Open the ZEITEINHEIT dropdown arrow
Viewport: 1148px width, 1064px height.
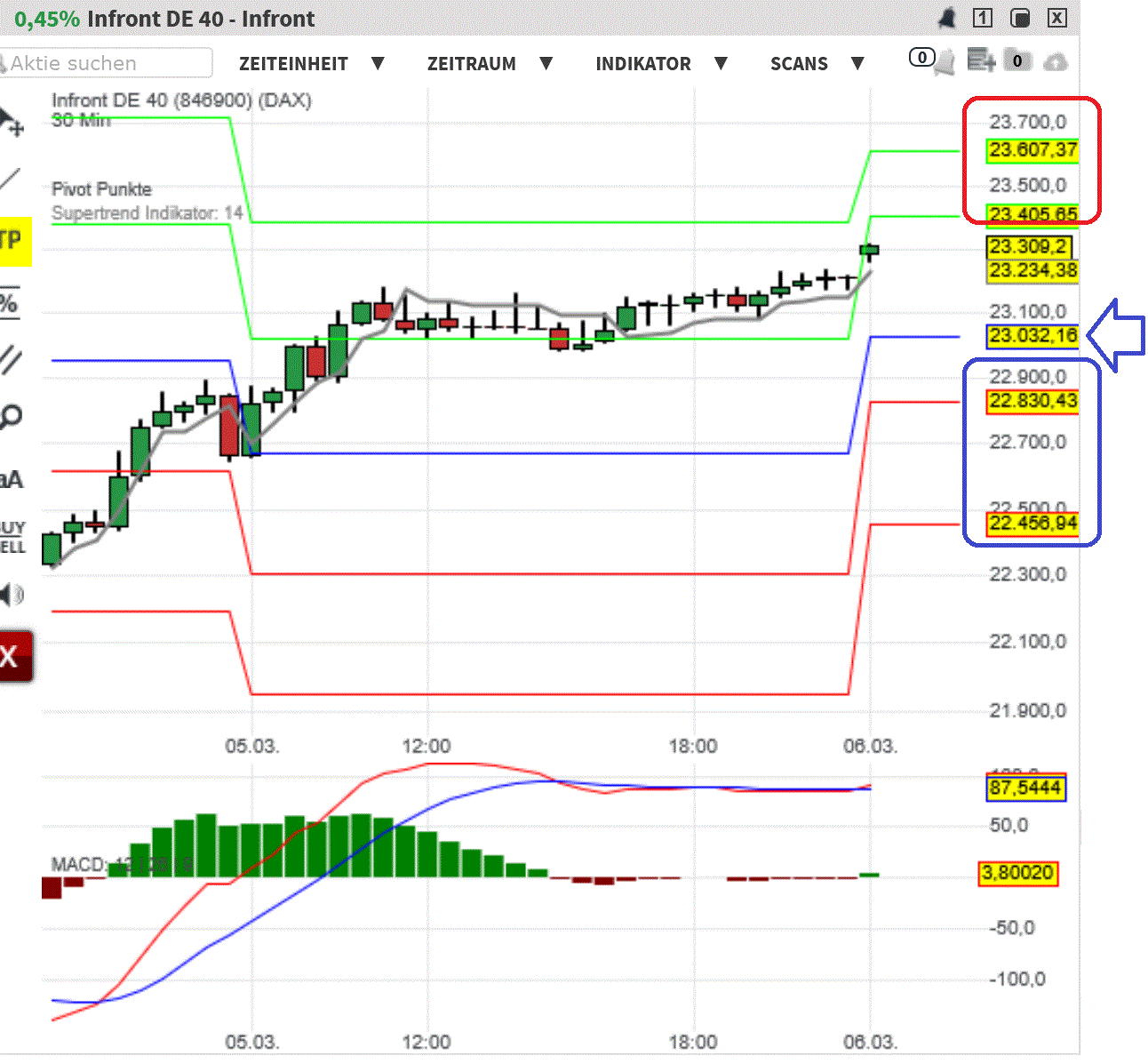379,63
